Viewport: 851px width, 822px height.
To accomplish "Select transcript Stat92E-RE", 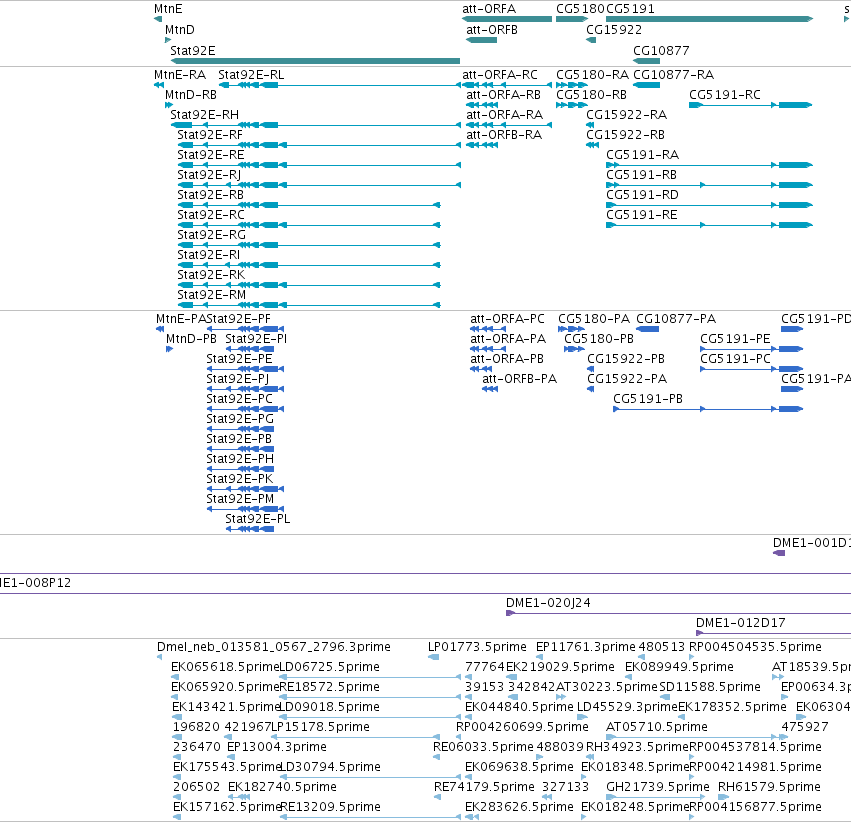I will pos(319,165).
